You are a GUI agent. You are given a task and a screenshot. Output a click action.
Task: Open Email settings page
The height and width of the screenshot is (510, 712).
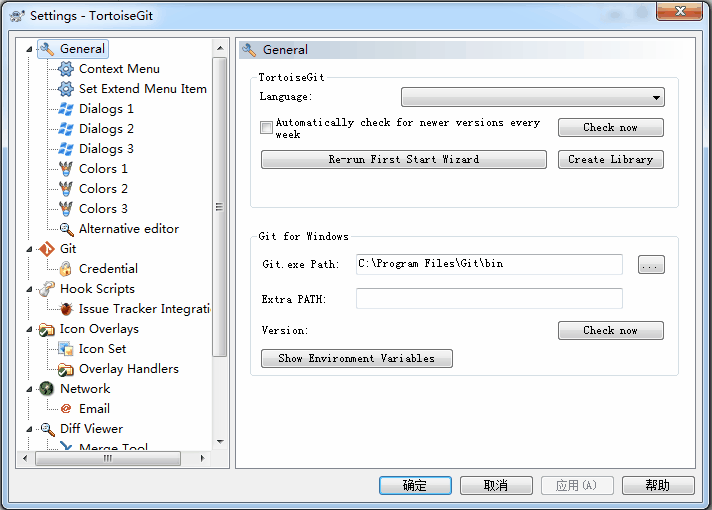94,409
